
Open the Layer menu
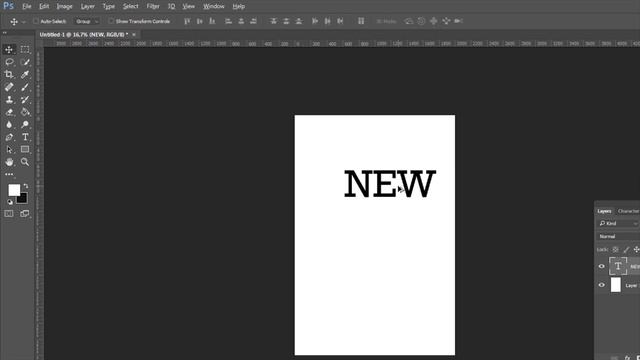[x=88, y=7]
